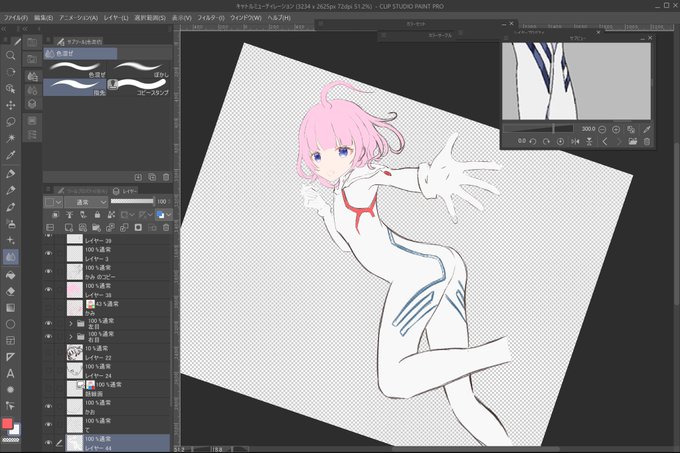Click the Create layer mask icon
Image resolution: width=680 pixels, height=453 pixels.
[x=138, y=228]
